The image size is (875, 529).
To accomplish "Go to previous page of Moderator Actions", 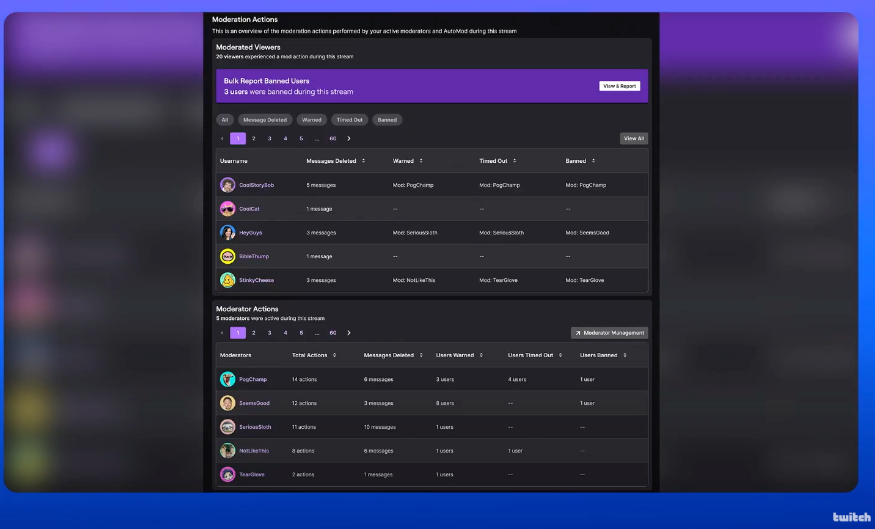I will pyautogui.click(x=222, y=333).
